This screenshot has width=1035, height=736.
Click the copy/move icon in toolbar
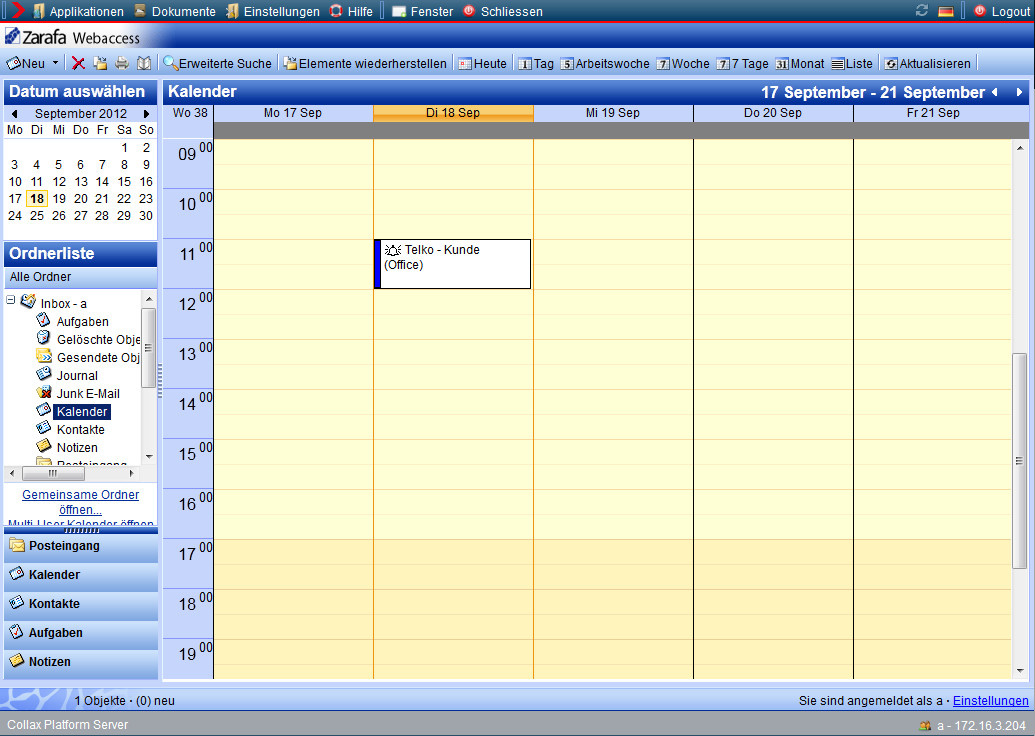[100, 63]
